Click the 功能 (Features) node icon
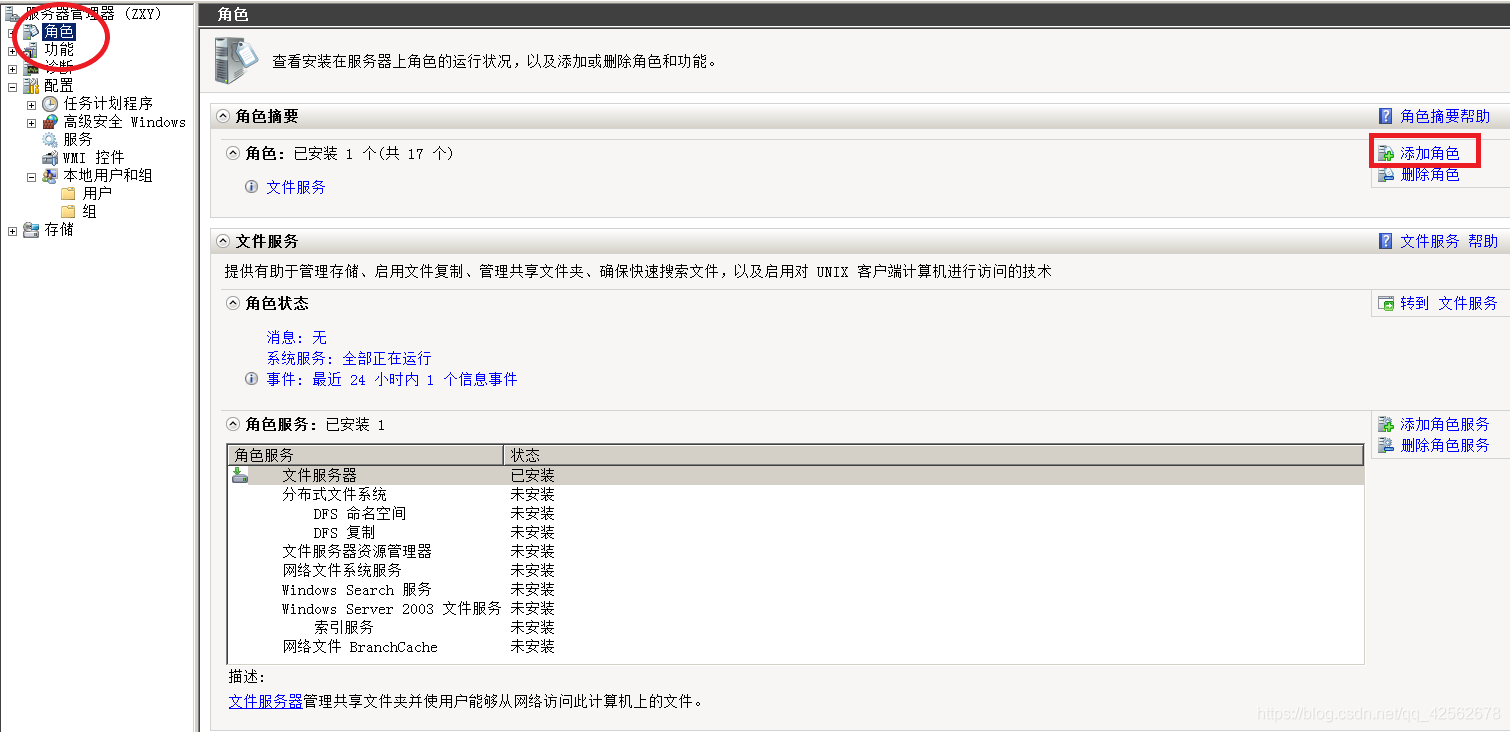The image size is (1510, 732). (30, 50)
